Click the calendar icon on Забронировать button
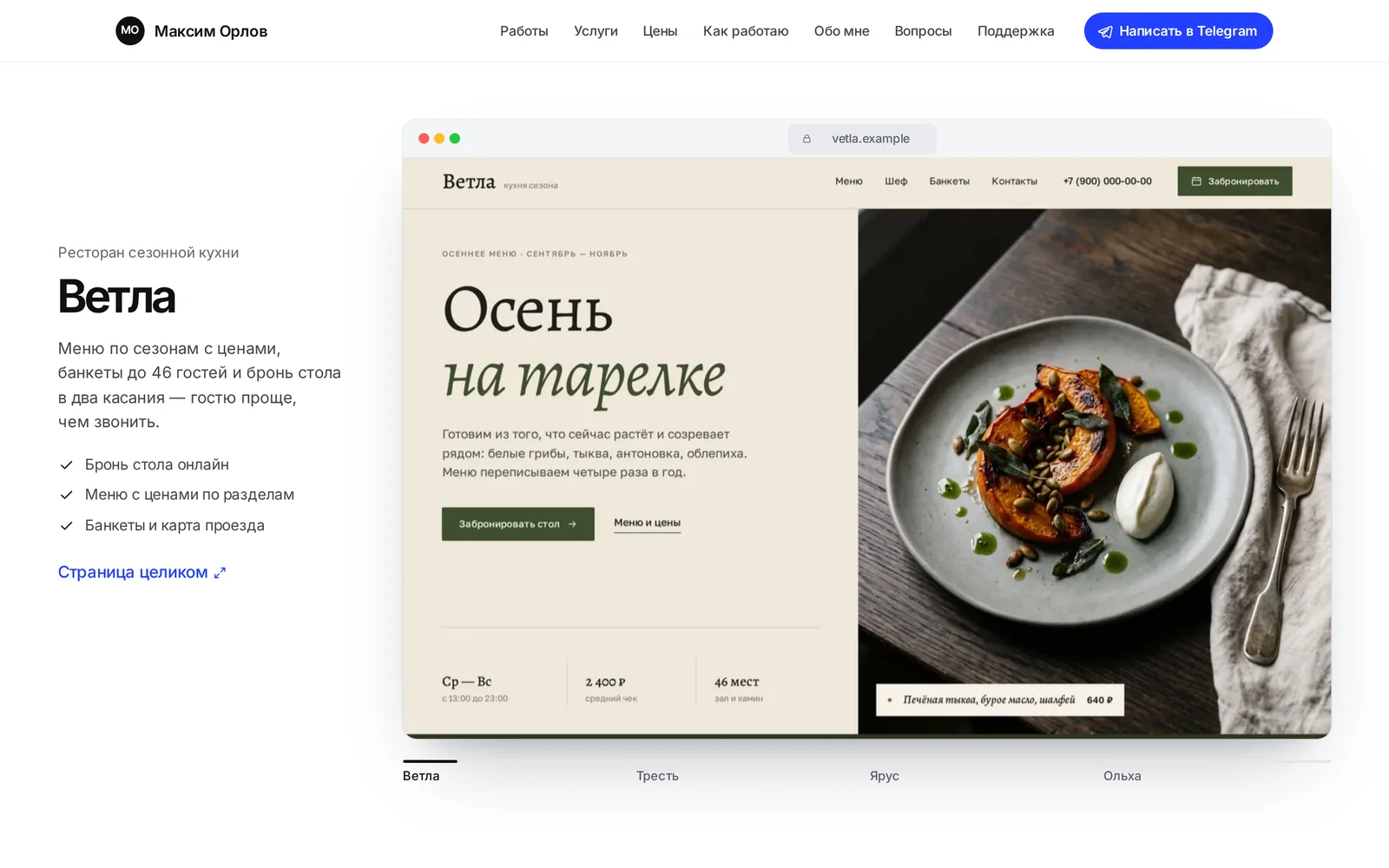1389x868 pixels. pyautogui.click(x=1196, y=181)
